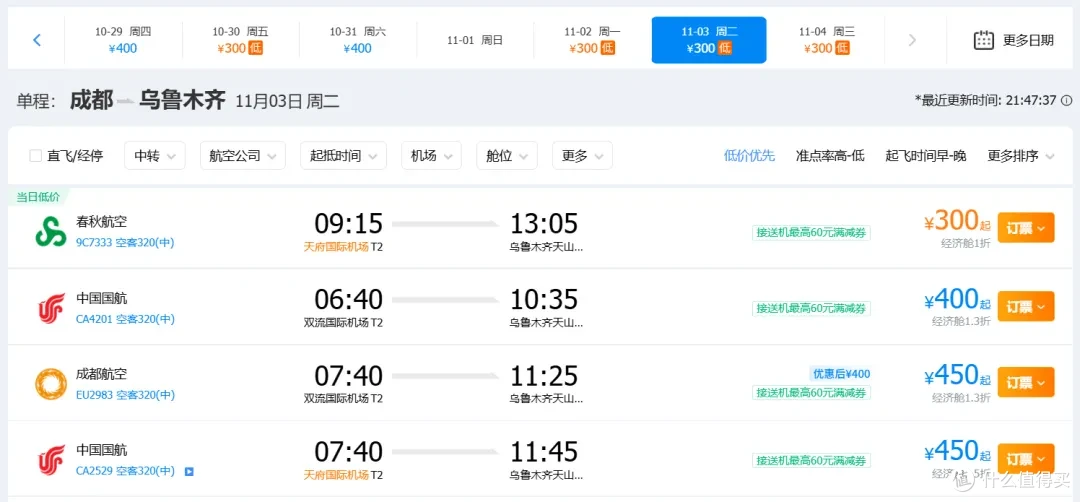The height and width of the screenshot is (502, 1080).
Task: Expand the 舱位 dropdown
Action: coord(506,156)
